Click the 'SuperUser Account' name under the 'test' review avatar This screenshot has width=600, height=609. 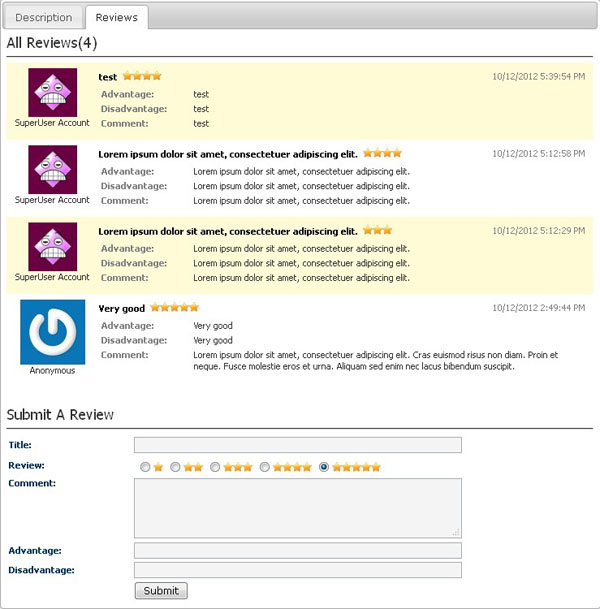coord(52,123)
